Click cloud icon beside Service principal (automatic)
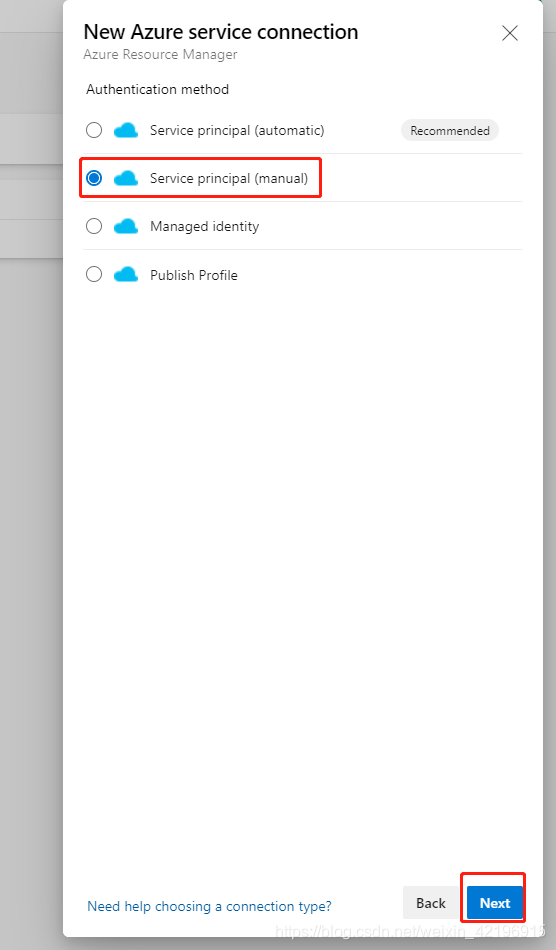The height and width of the screenshot is (950, 556). [x=126, y=130]
